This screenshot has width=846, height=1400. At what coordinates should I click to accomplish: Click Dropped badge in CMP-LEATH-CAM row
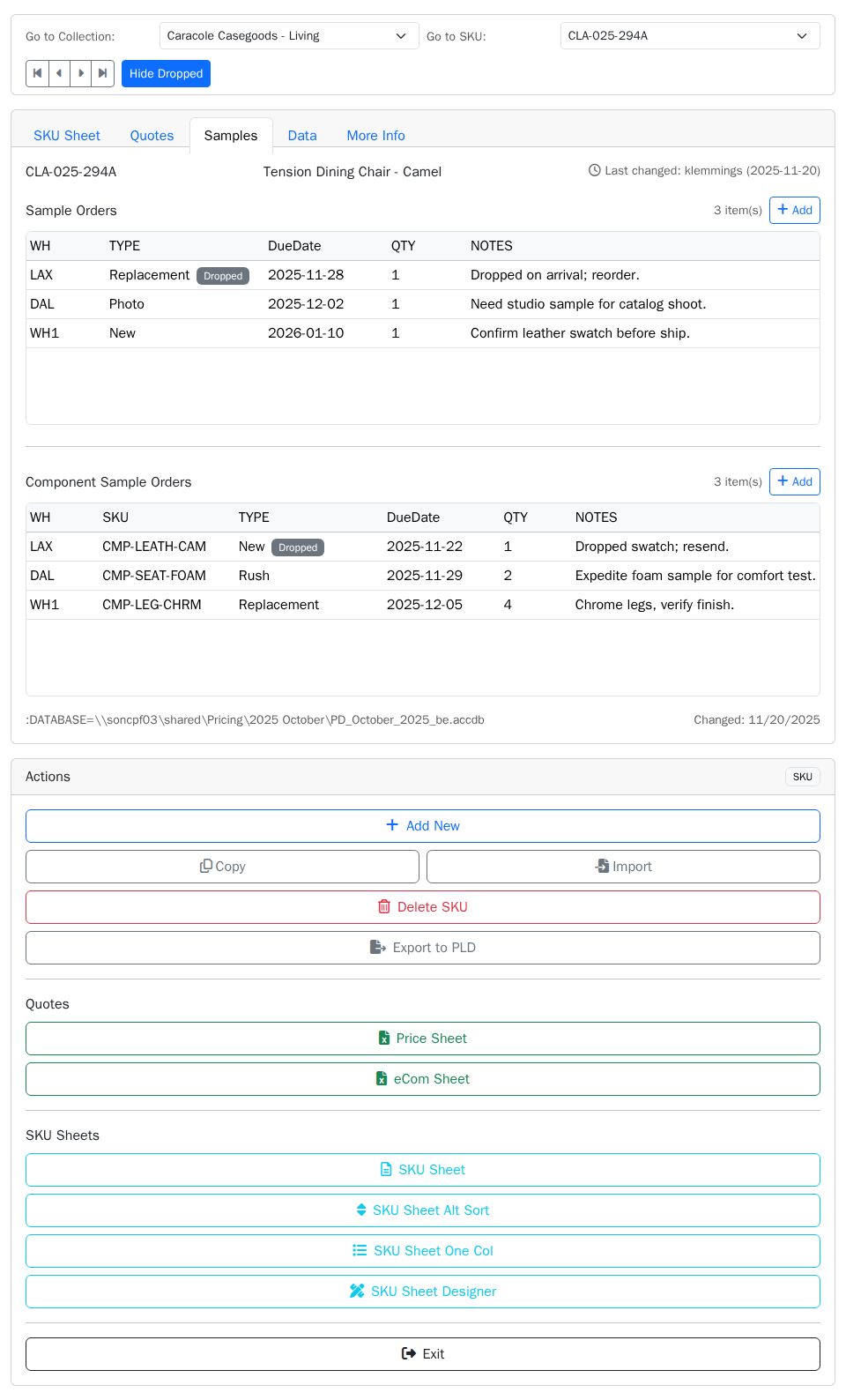(x=298, y=547)
